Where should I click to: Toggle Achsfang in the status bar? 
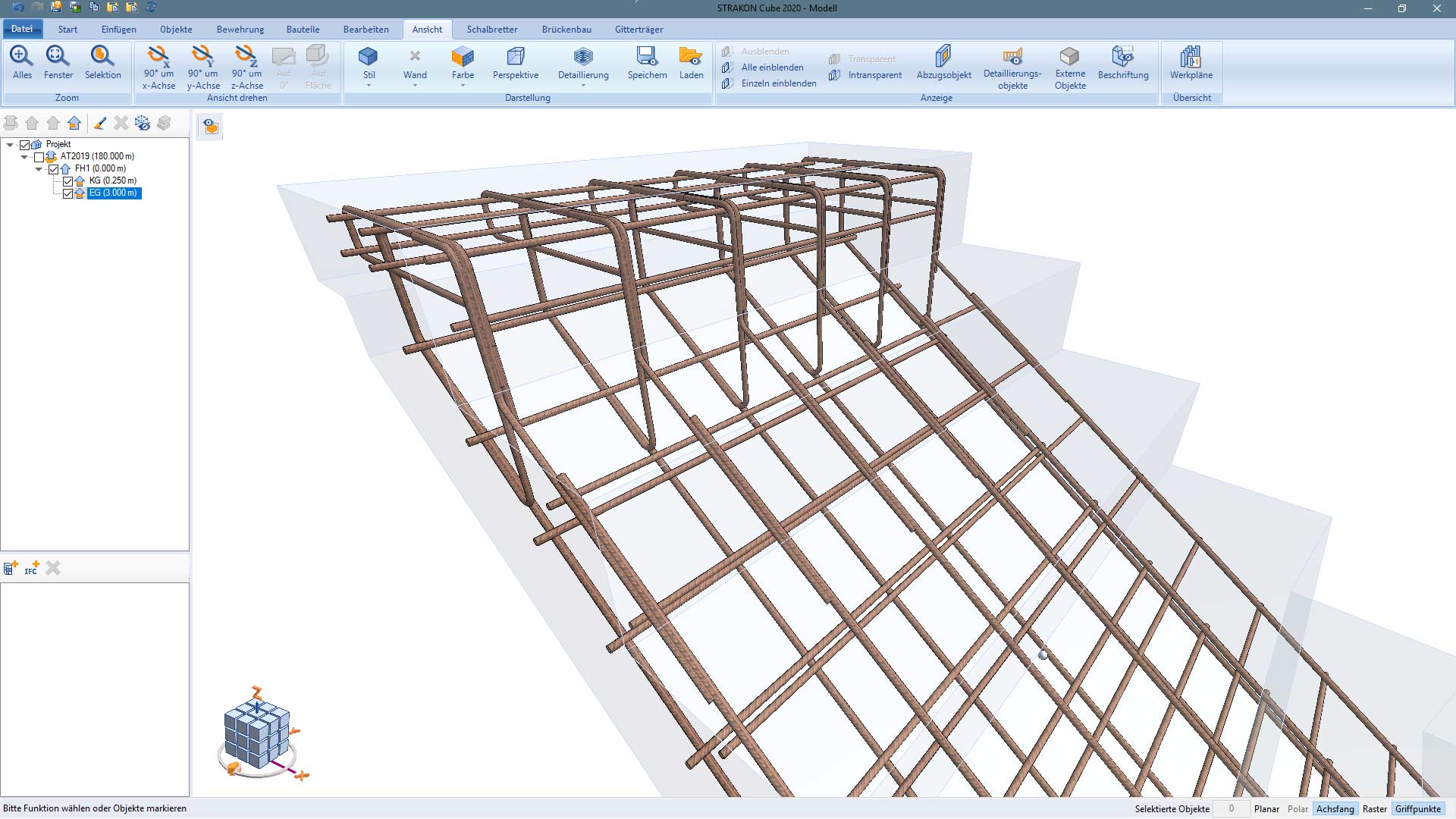1335,809
